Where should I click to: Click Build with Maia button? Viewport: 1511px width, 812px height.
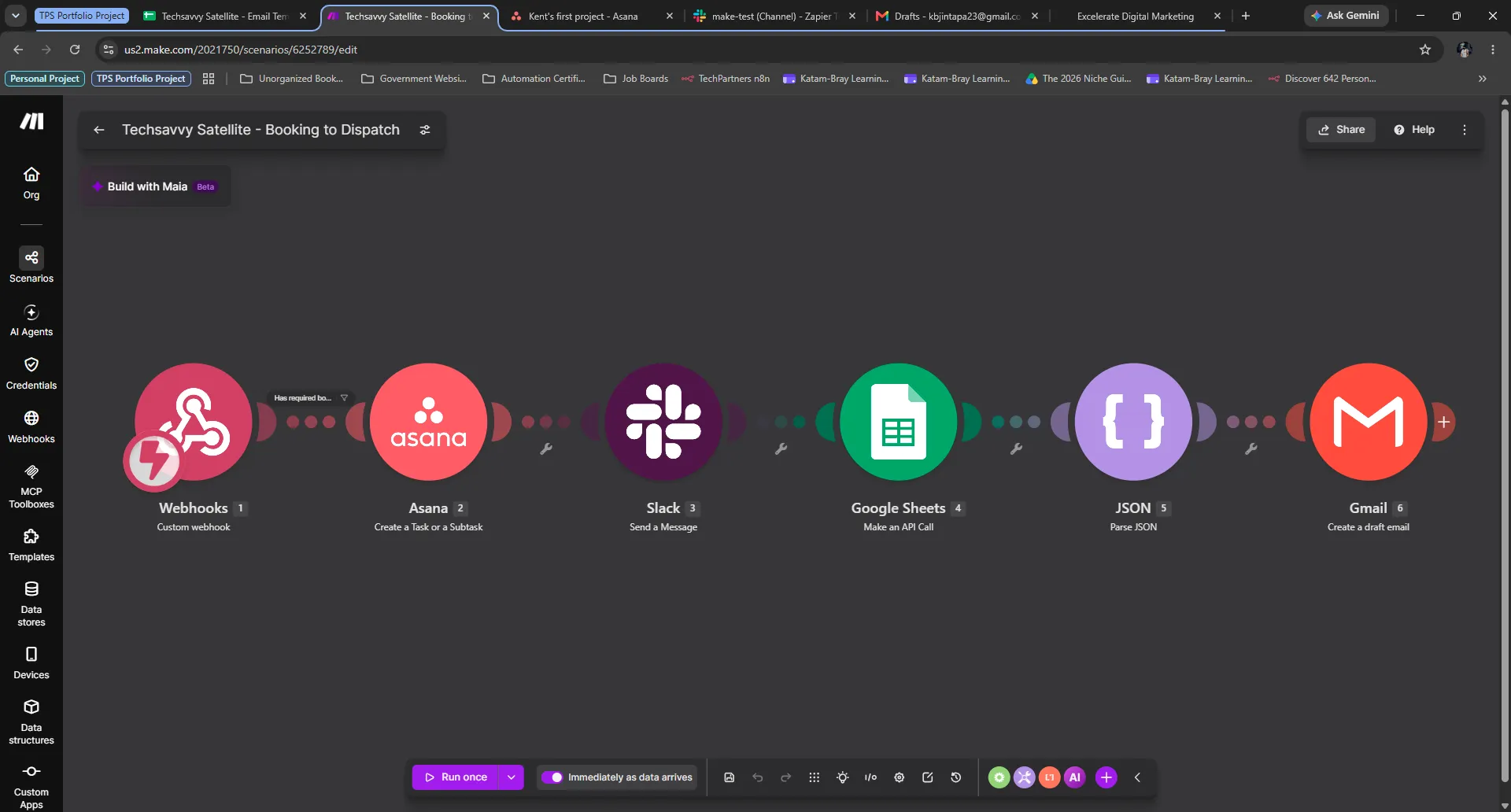(x=154, y=186)
